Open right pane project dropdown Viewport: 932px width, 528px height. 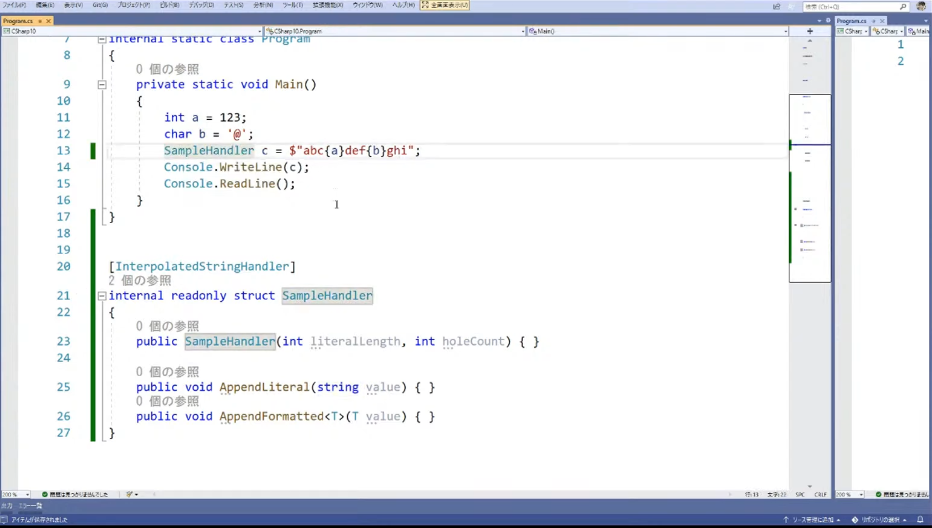point(852,31)
